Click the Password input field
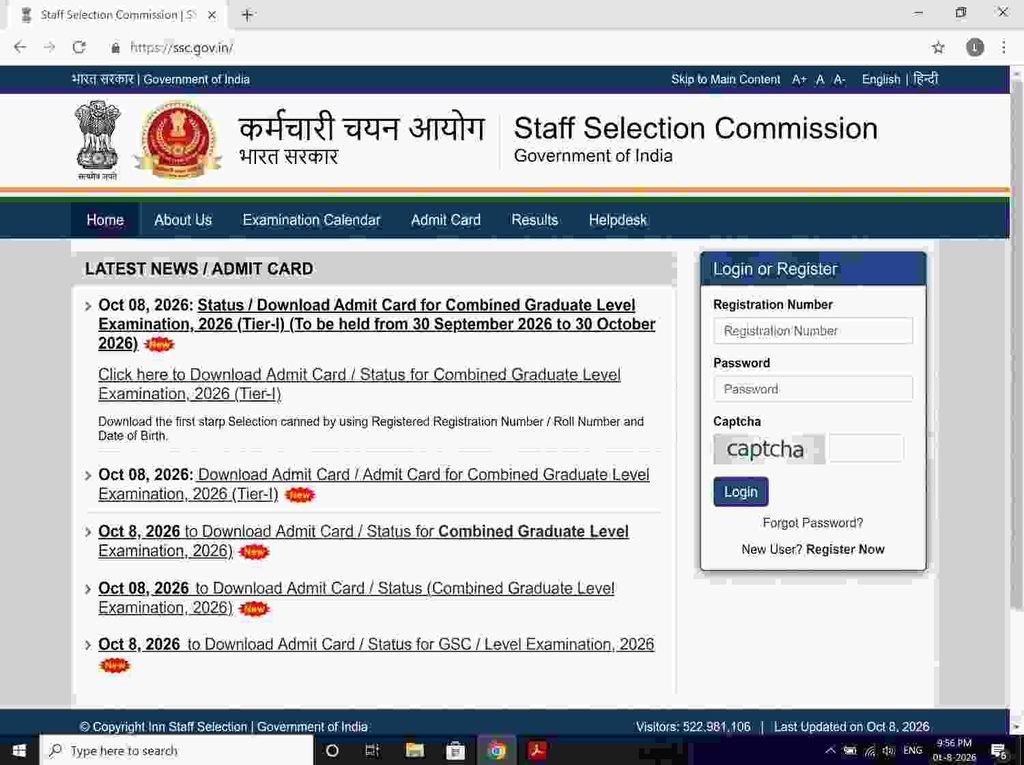 point(812,389)
